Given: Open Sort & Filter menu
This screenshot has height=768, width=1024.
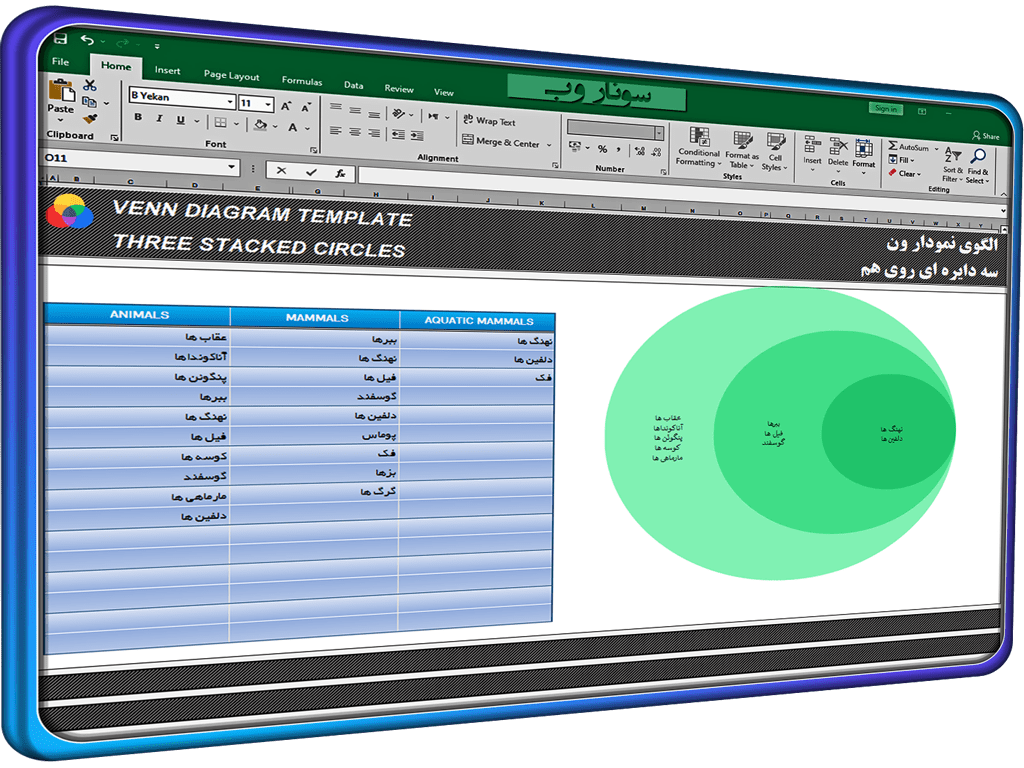Looking at the screenshot, I should 953,164.
